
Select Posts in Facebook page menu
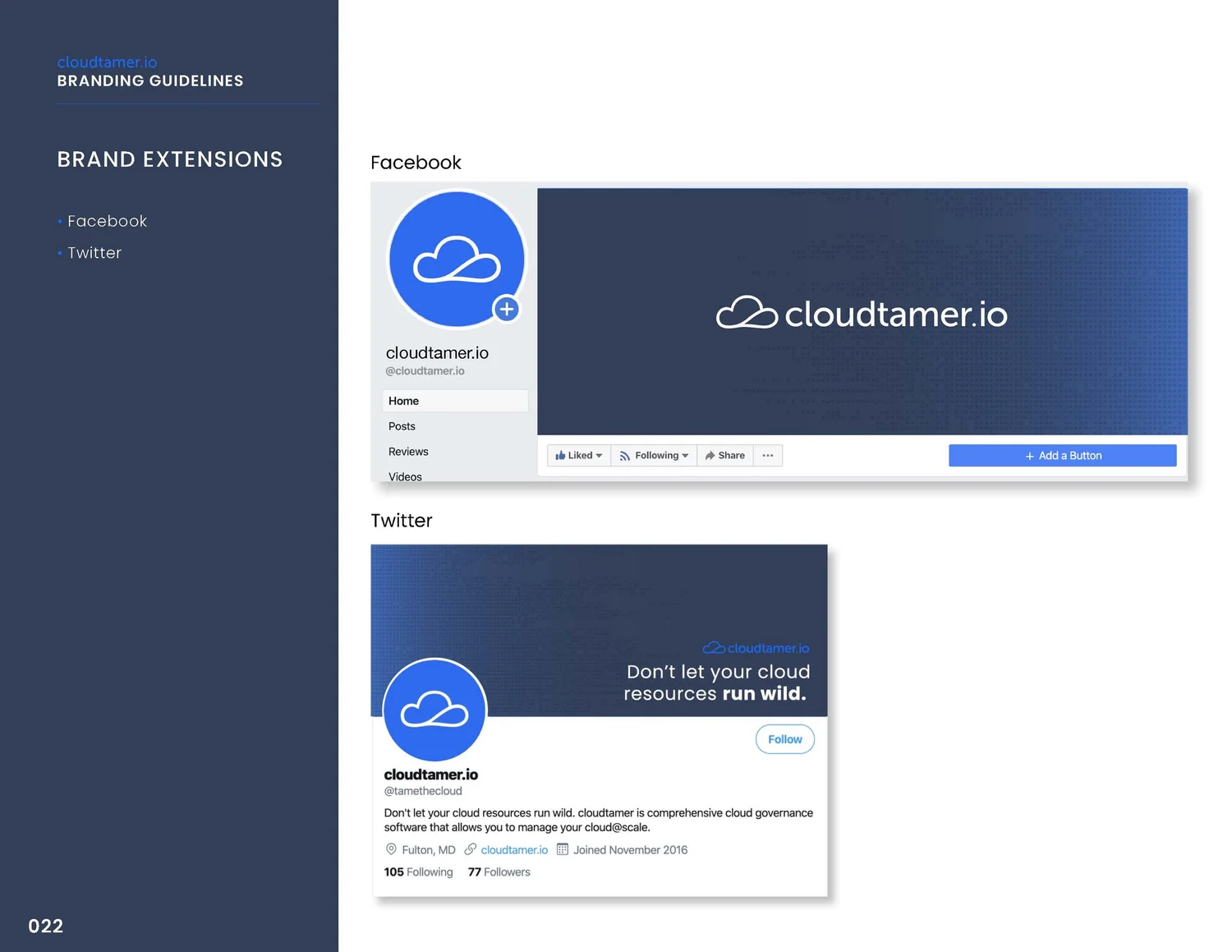pos(402,426)
